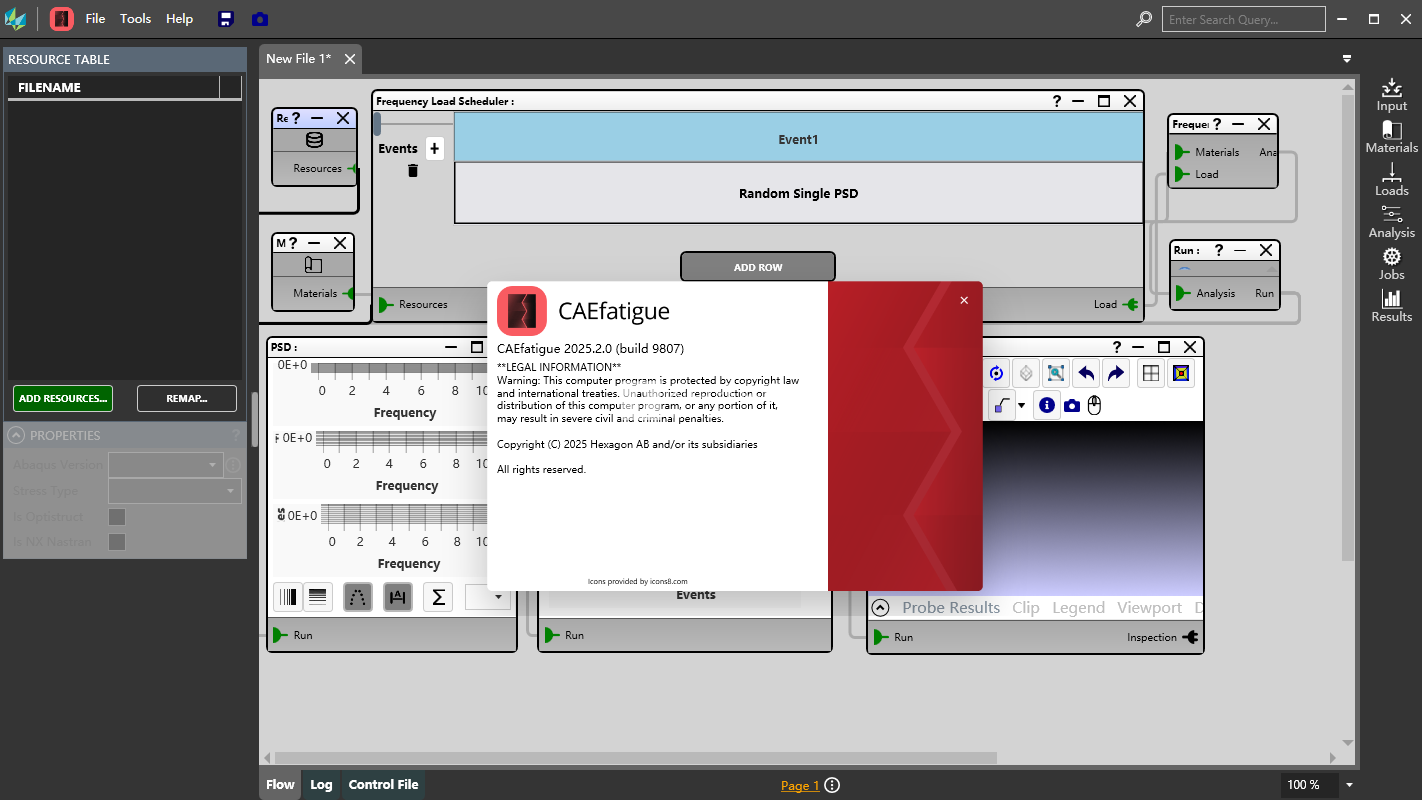
Task: Switch to the Control File tab
Action: point(383,785)
